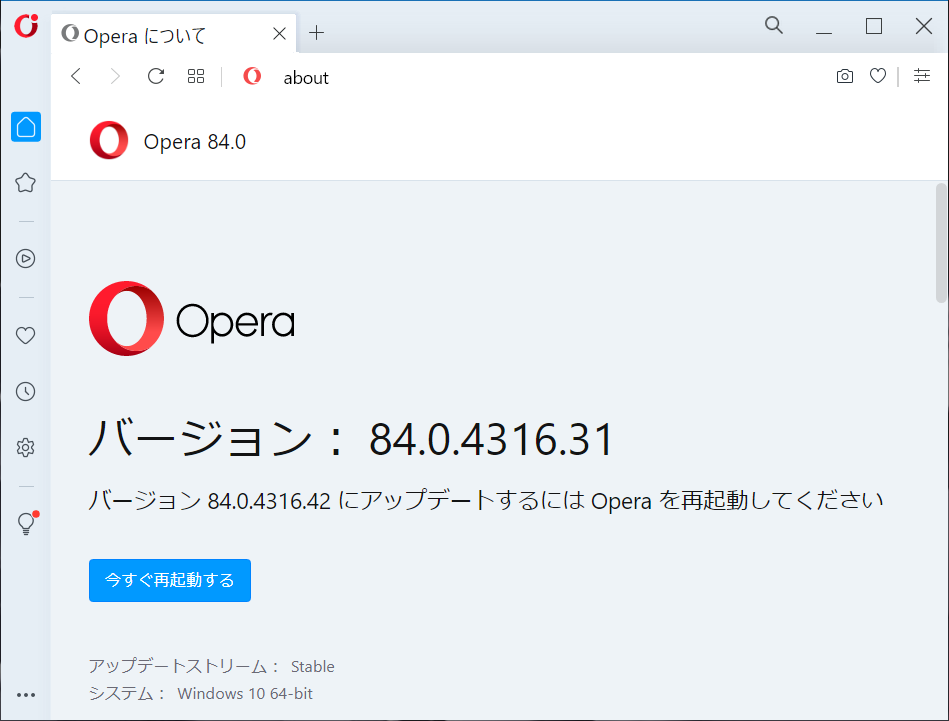Open History clock icon in sidebar
Viewport: 949px width, 721px height.
pos(25,392)
